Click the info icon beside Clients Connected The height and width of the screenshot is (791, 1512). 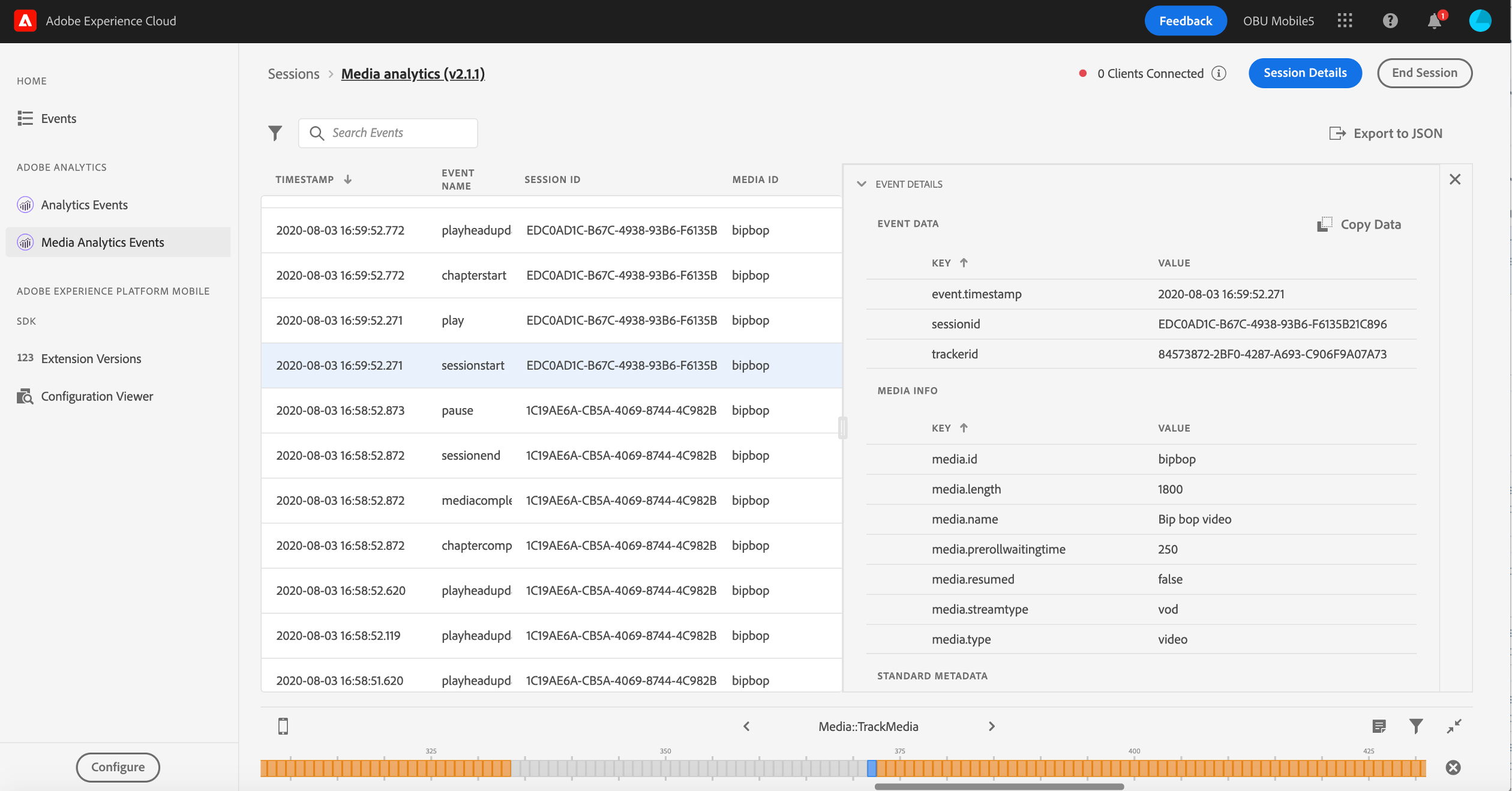pos(1219,73)
